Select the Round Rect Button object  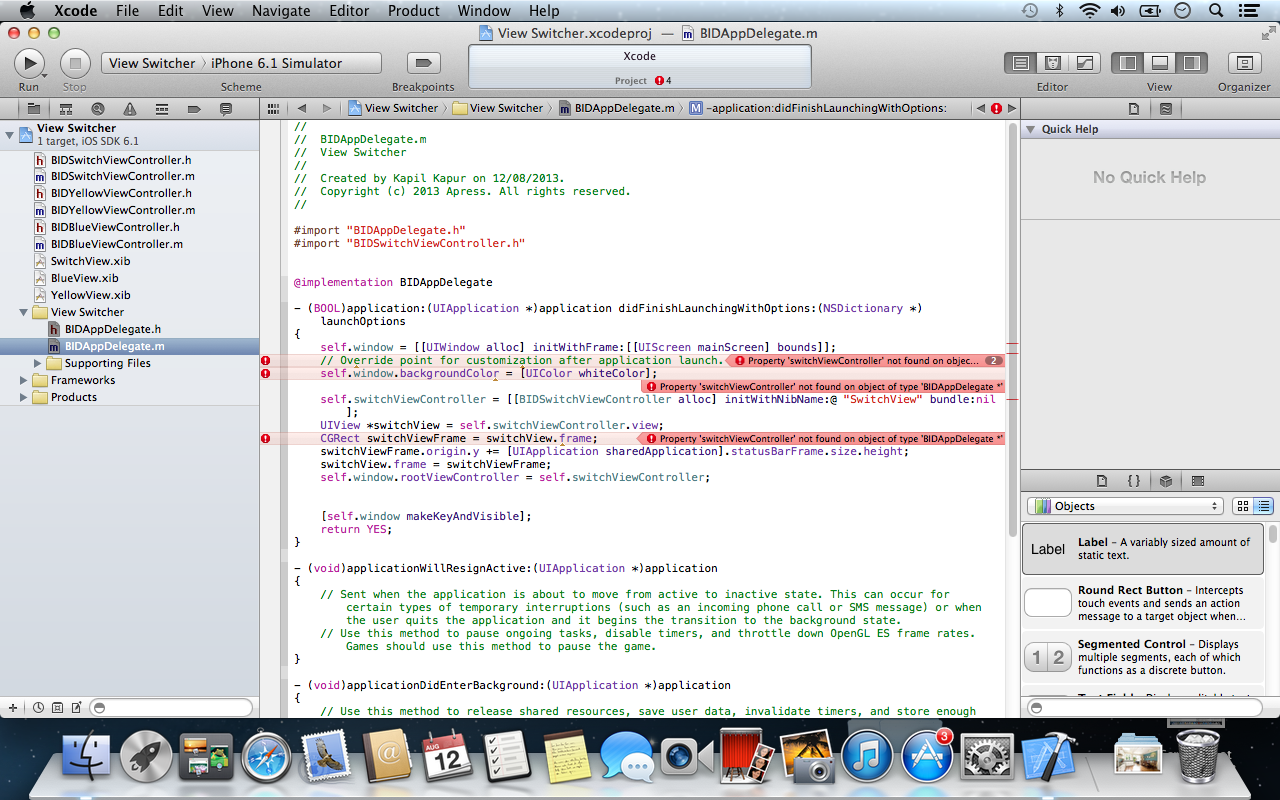[1143, 603]
